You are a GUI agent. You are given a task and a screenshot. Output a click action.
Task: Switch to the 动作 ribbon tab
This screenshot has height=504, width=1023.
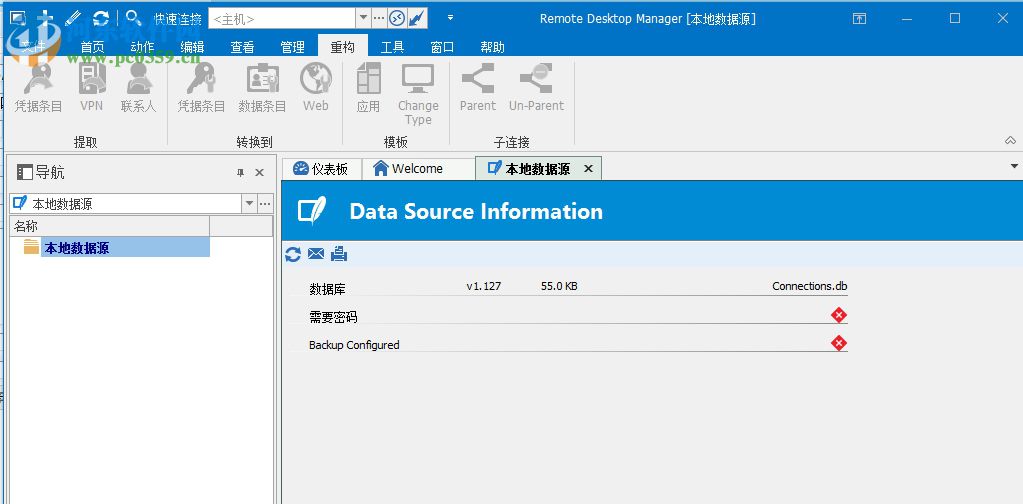[x=142, y=47]
